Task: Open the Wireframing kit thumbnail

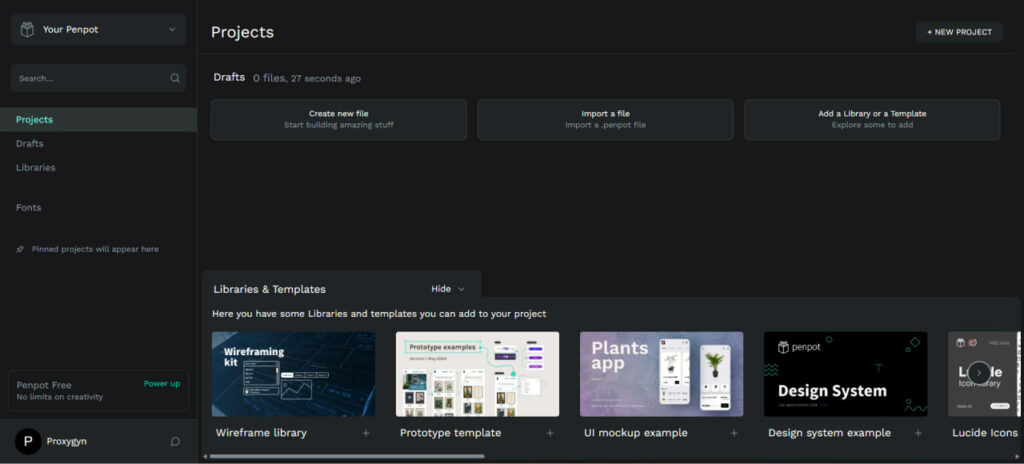Action: 293,374
